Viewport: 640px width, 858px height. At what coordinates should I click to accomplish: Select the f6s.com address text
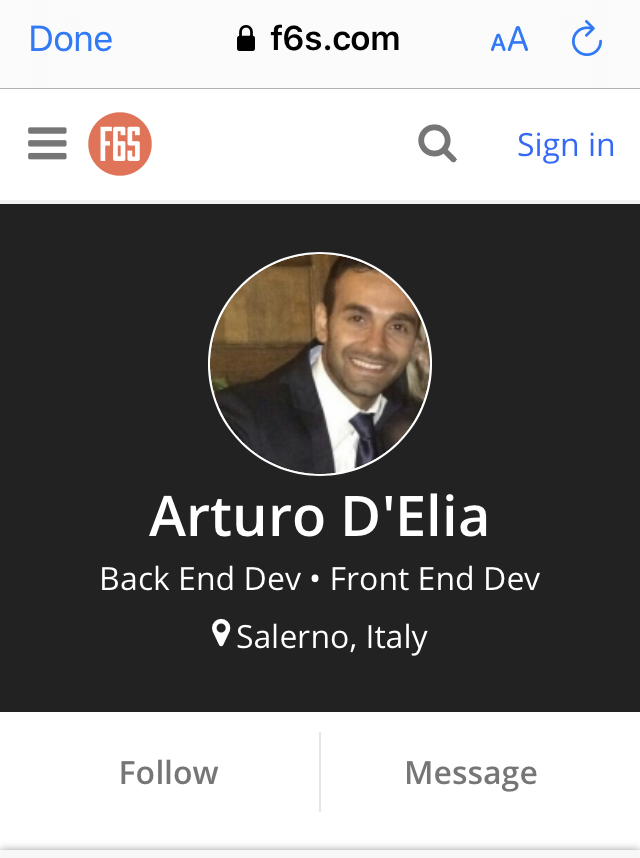coord(335,39)
